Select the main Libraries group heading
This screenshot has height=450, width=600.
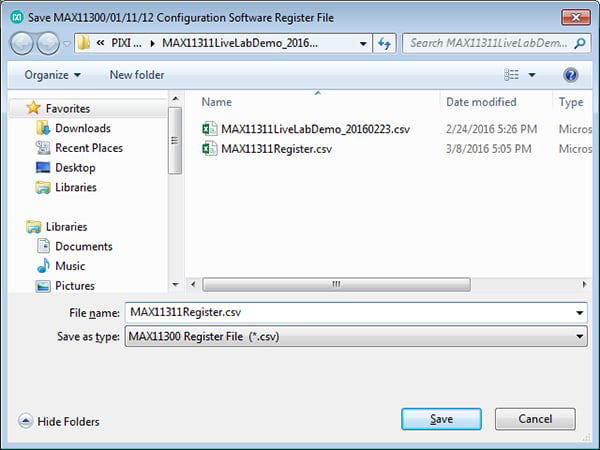66,227
